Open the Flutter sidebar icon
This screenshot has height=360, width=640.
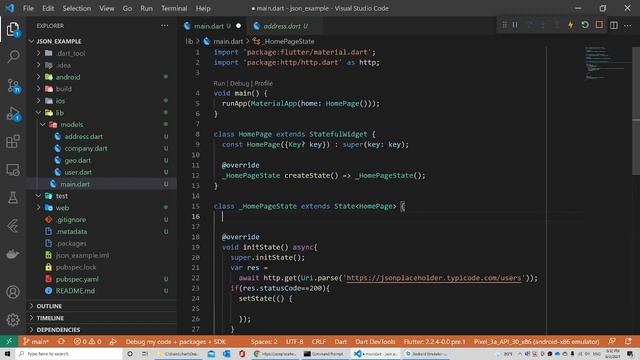[x=13, y=226]
